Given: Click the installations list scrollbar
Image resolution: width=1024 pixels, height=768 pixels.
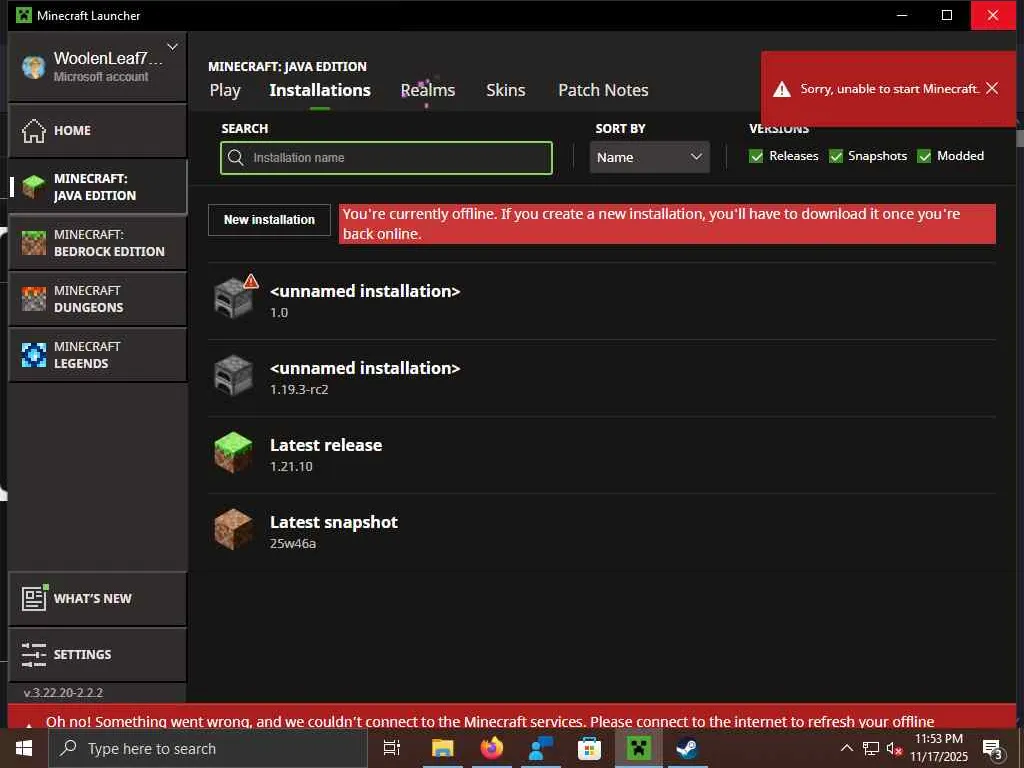Looking at the screenshot, I should 1019,137.
